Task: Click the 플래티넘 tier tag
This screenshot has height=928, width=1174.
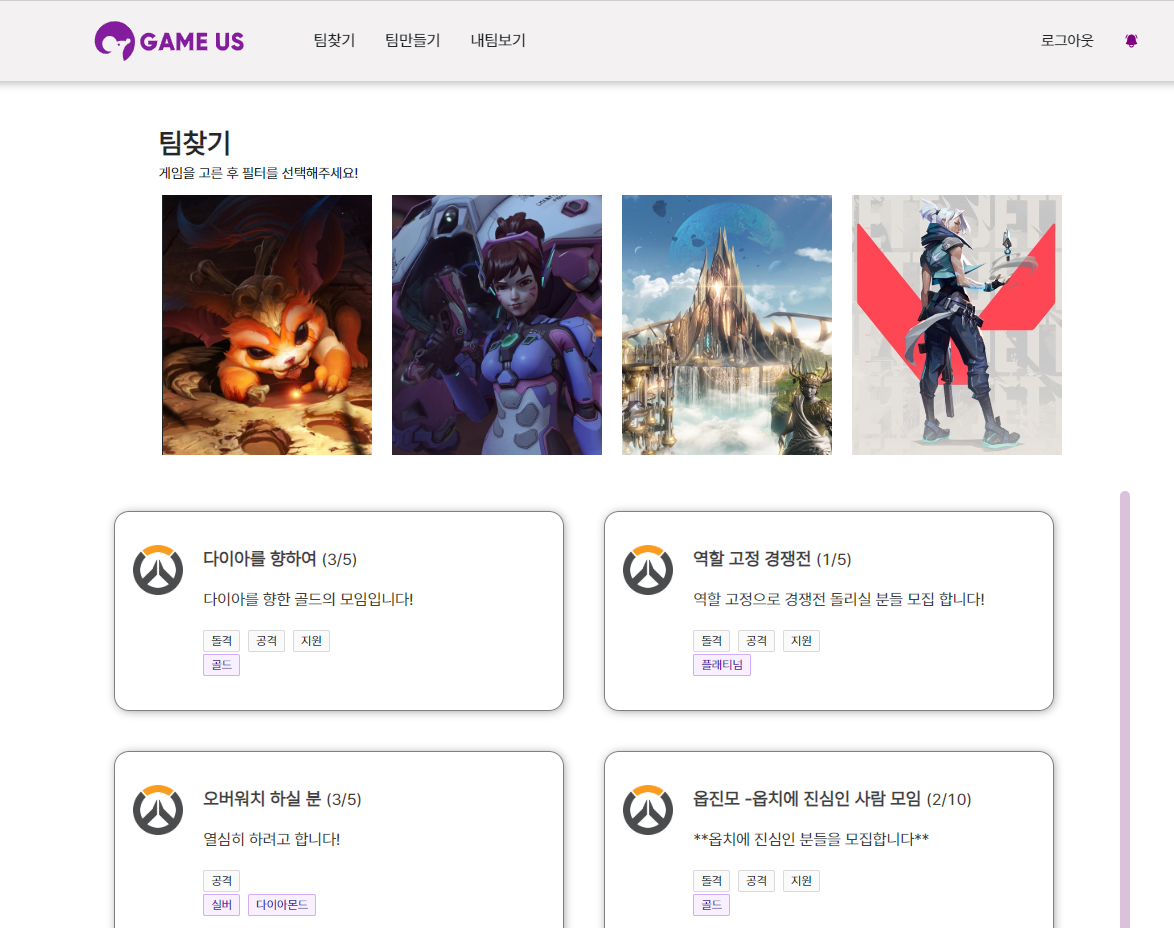Action: coord(722,665)
